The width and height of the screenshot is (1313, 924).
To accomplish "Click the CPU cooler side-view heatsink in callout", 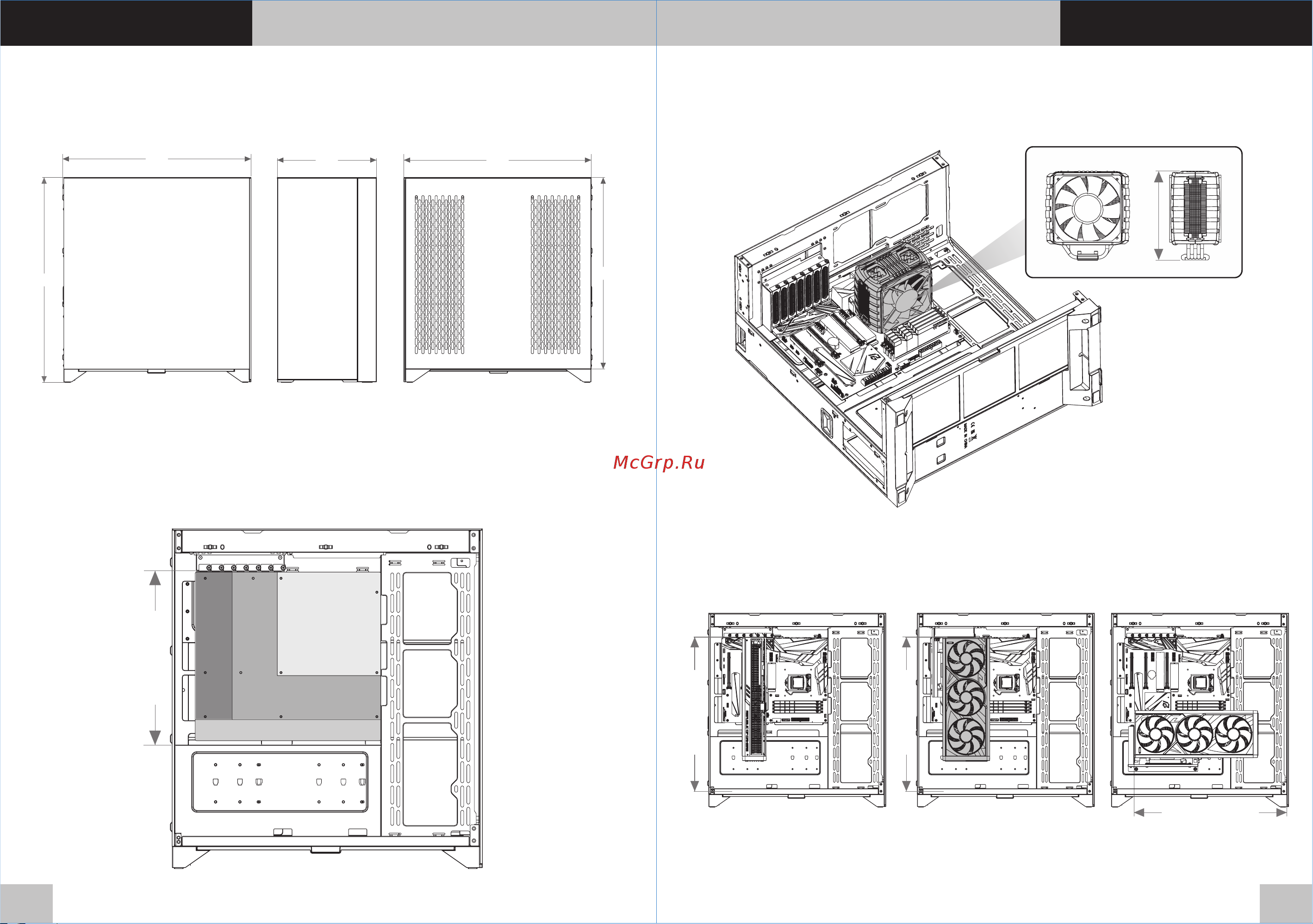I will (1195, 216).
